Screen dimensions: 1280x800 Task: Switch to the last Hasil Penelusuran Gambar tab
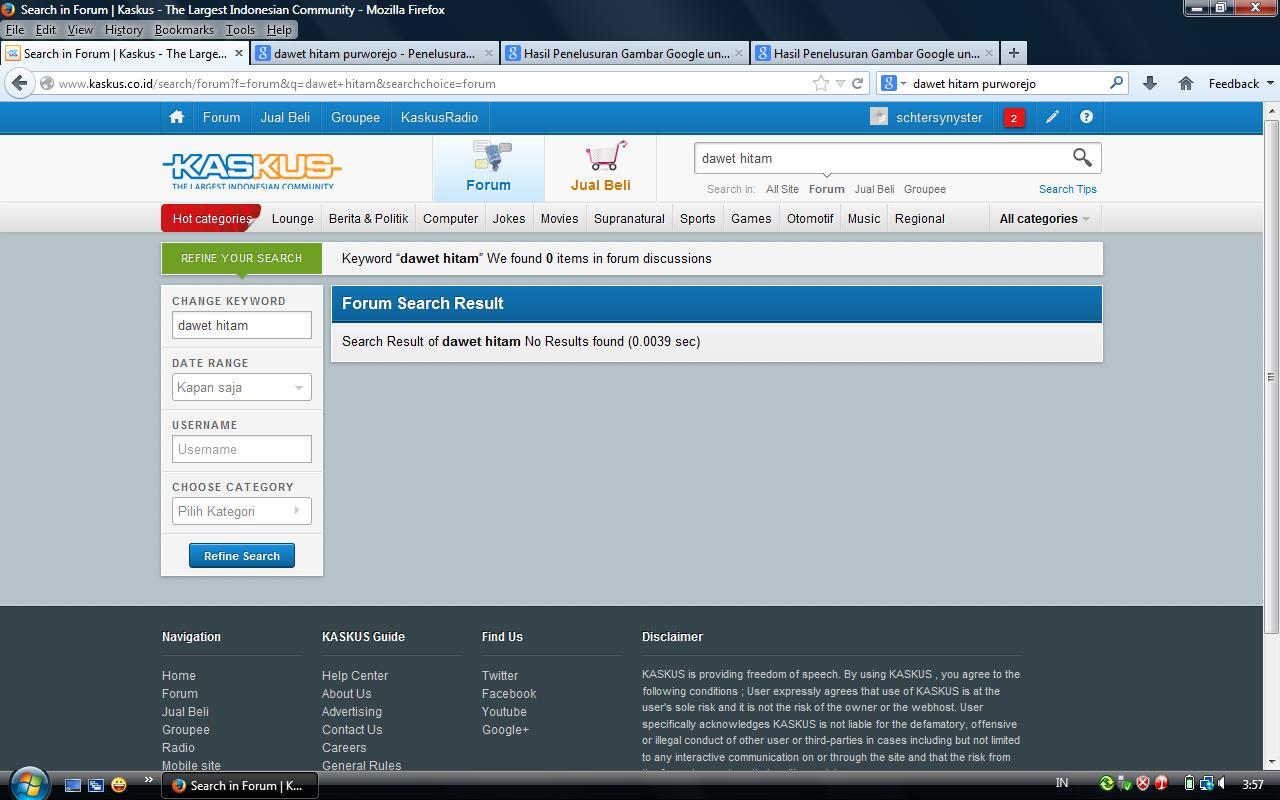(x=875, y=53)
